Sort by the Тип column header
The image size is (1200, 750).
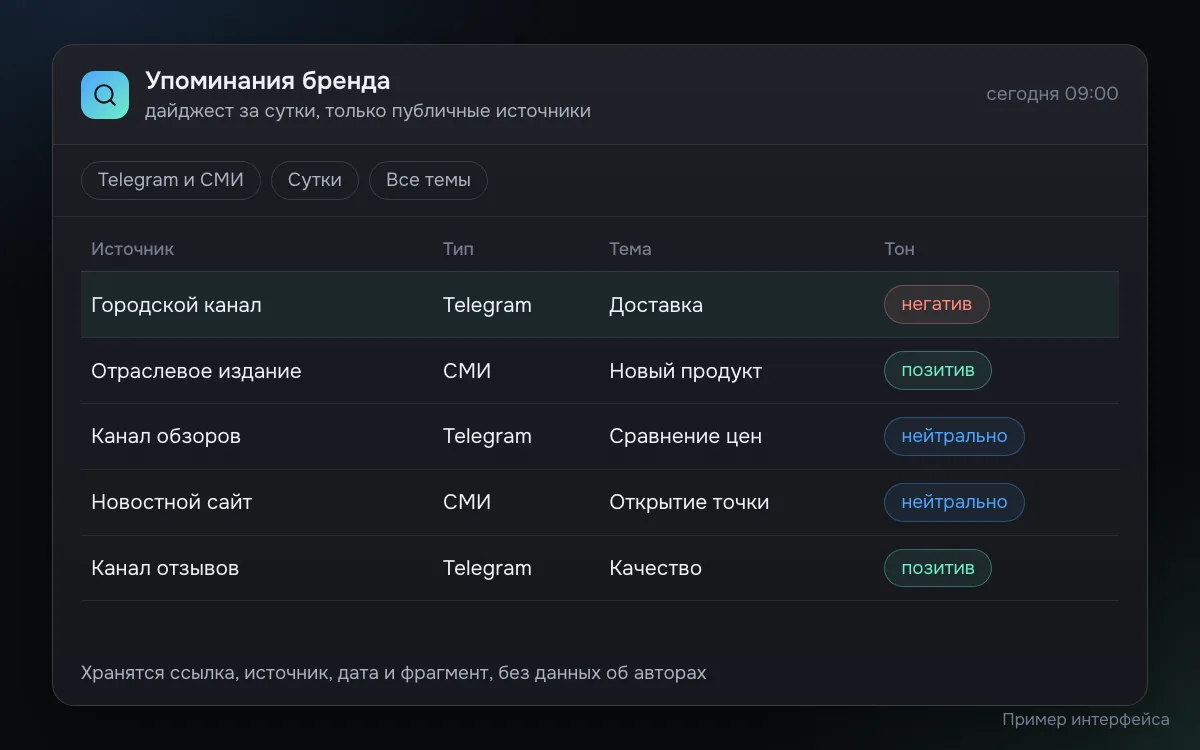coord(458,249)
